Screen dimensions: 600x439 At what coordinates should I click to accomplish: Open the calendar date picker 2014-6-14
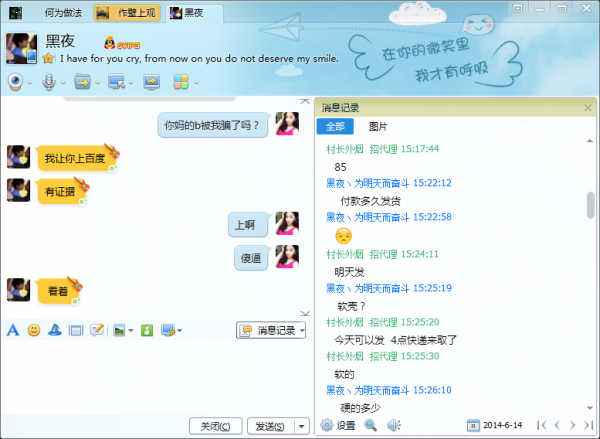pos(495,425)
